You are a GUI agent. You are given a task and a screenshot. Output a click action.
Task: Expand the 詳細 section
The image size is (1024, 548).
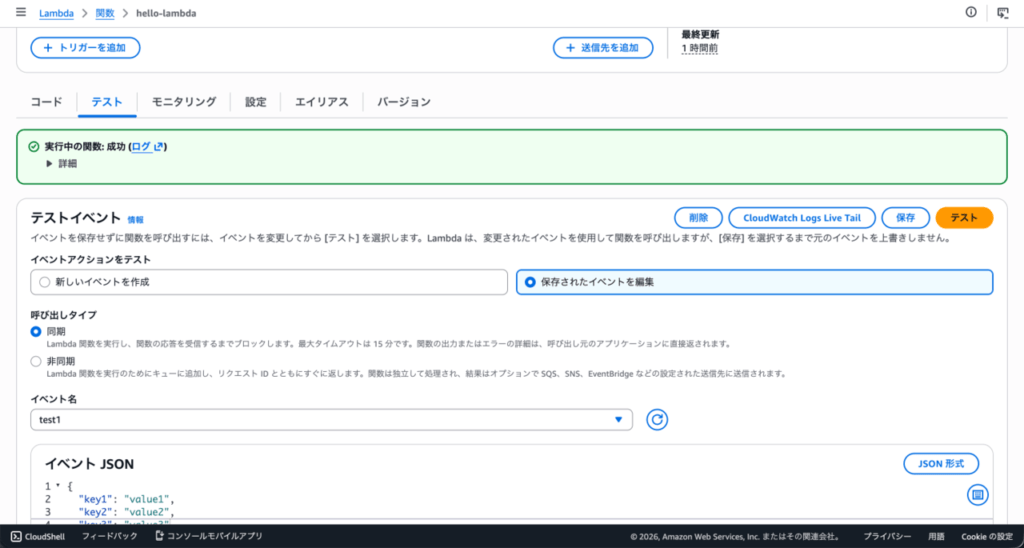pyautogui.click(x=61, y=164)
